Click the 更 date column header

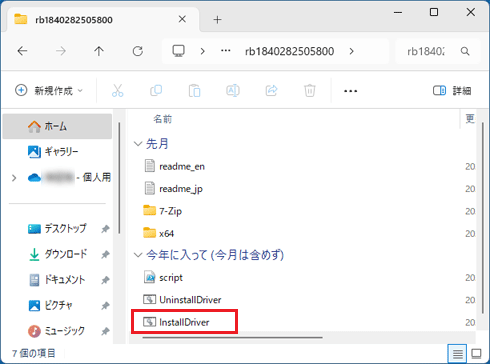point(470,118)
